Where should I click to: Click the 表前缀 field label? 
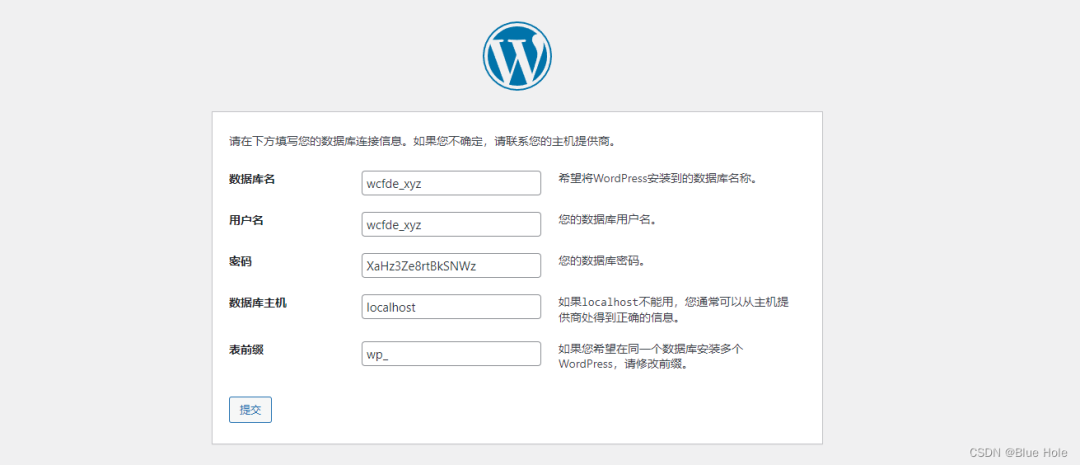(x=246, y=349)
